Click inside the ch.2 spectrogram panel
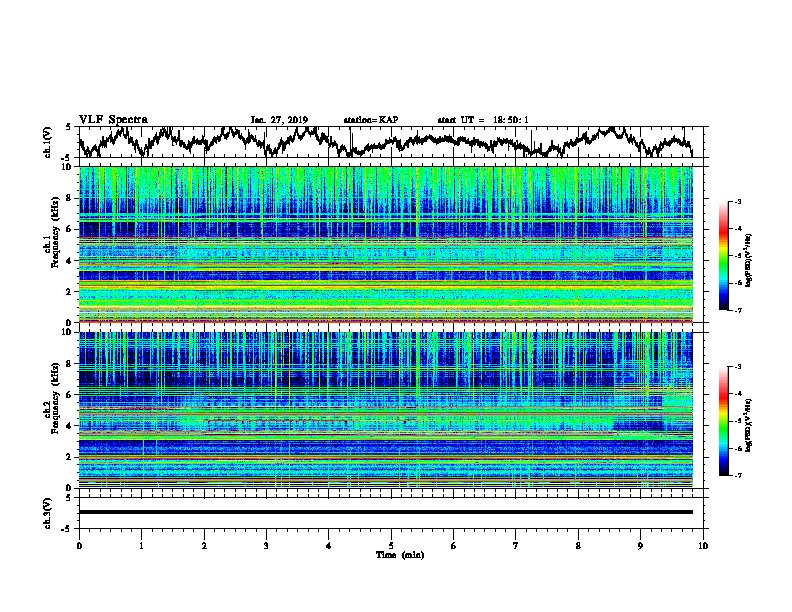Image resolution: width=792 pixels, height=612 pixels. [386, 410]
